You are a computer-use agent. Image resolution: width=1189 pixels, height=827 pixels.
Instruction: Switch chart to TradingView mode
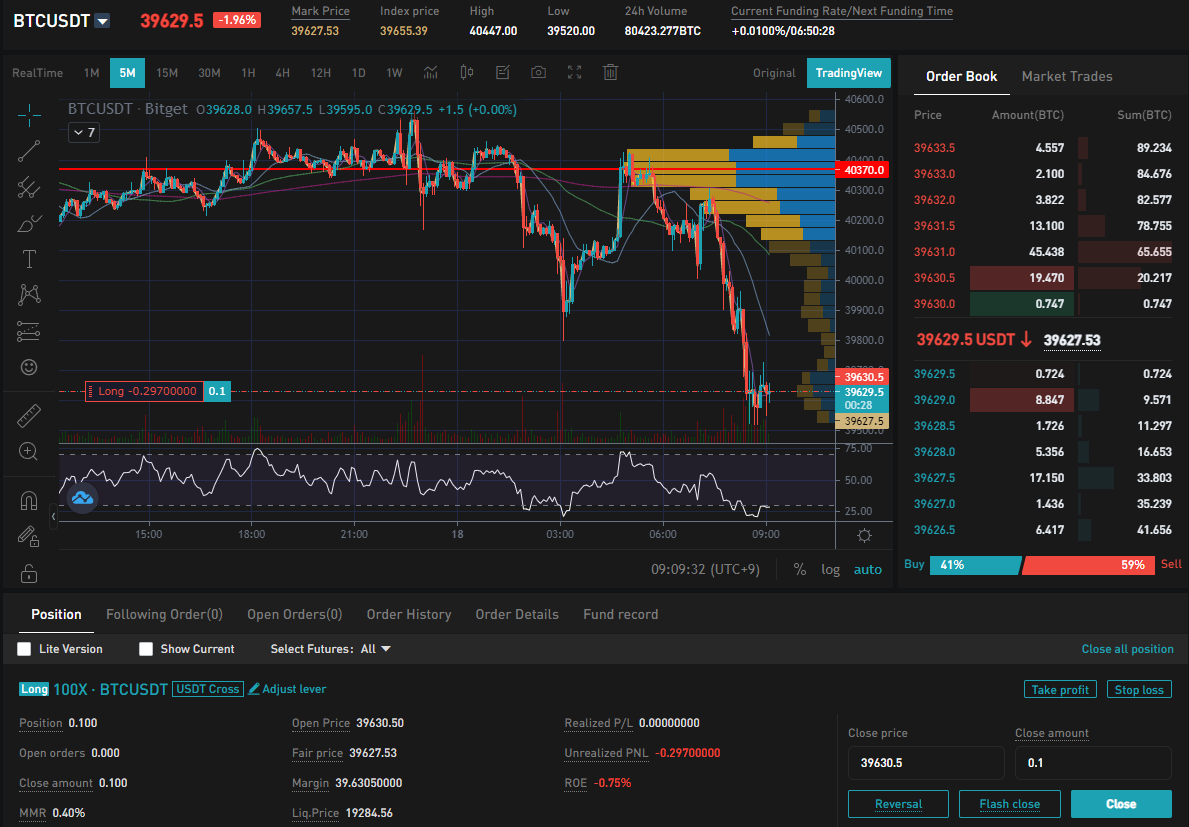pos(849,73)
